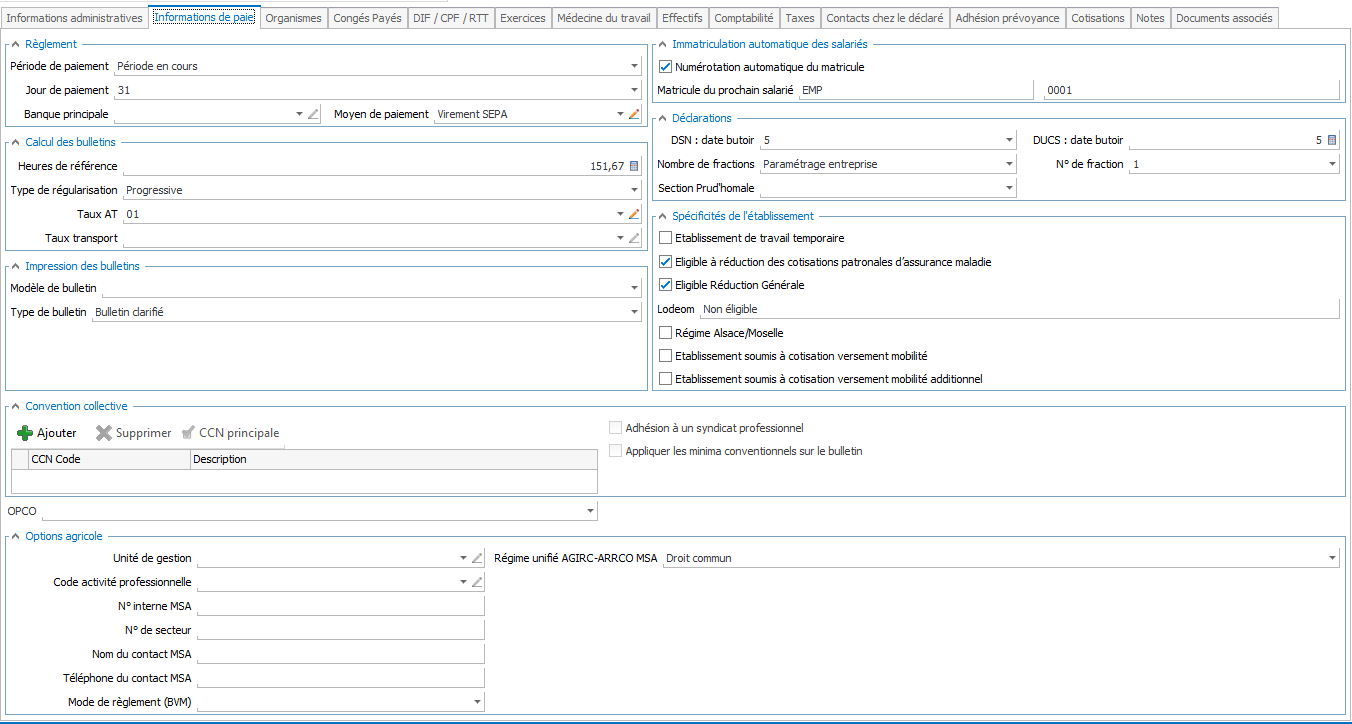Collapse the Calcul des bulletins section
The image size is (1352, 724).
[x=15, y=142]
